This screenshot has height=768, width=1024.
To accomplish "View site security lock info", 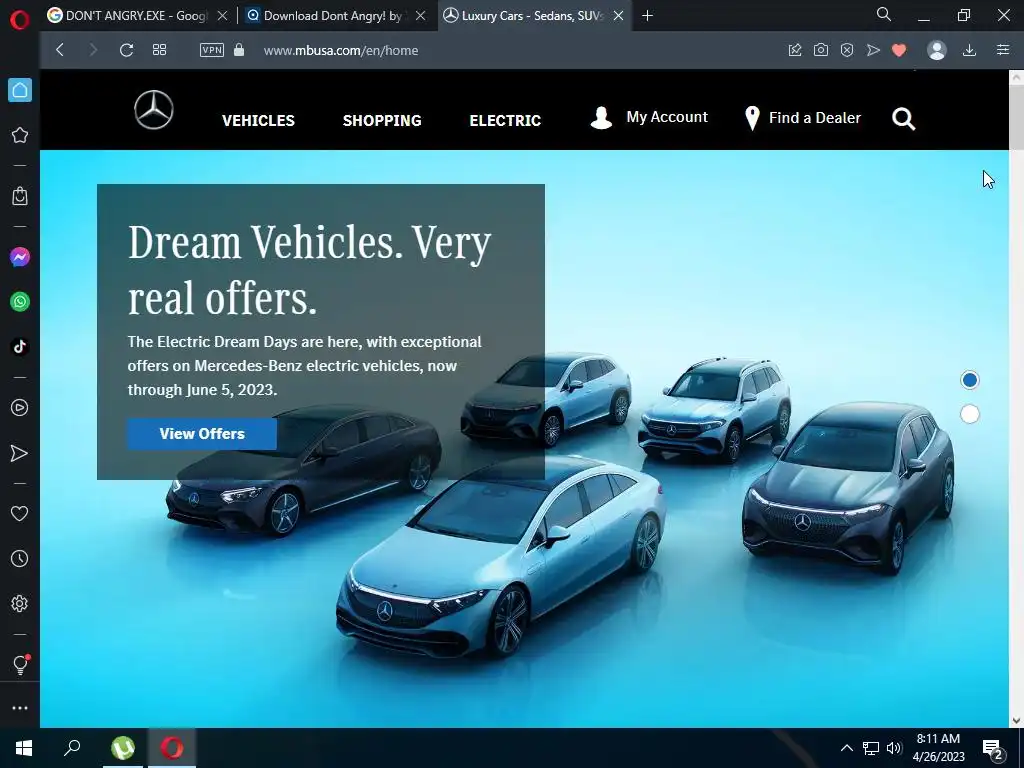I will pyautogui.click(x=239, y=50).
